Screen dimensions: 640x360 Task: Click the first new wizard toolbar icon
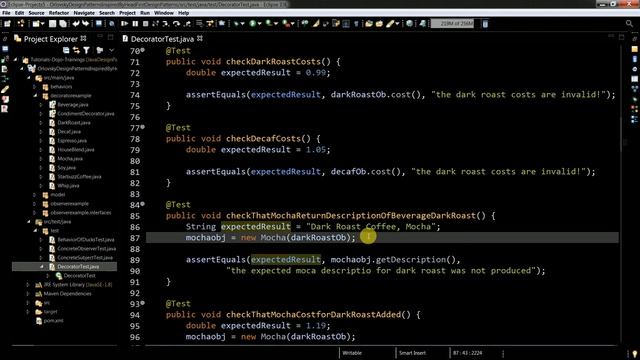coord(7,24)
